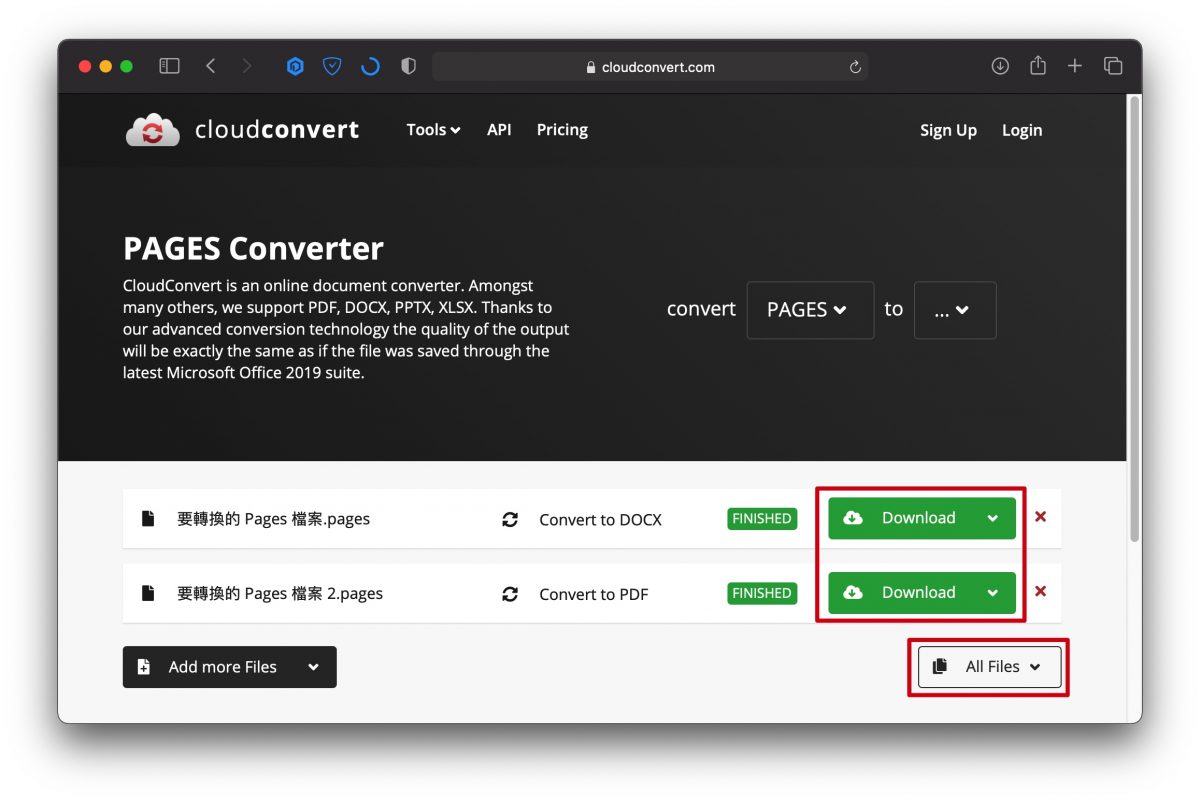The width and height of the screenshot is (1200, 800).
Task: Go forward with the forward arrow
Action: click(247, 66)
